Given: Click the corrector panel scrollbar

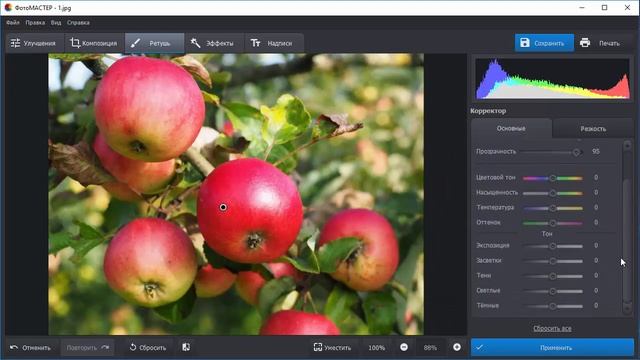Looking at the screenshot, I should (627, 241).
